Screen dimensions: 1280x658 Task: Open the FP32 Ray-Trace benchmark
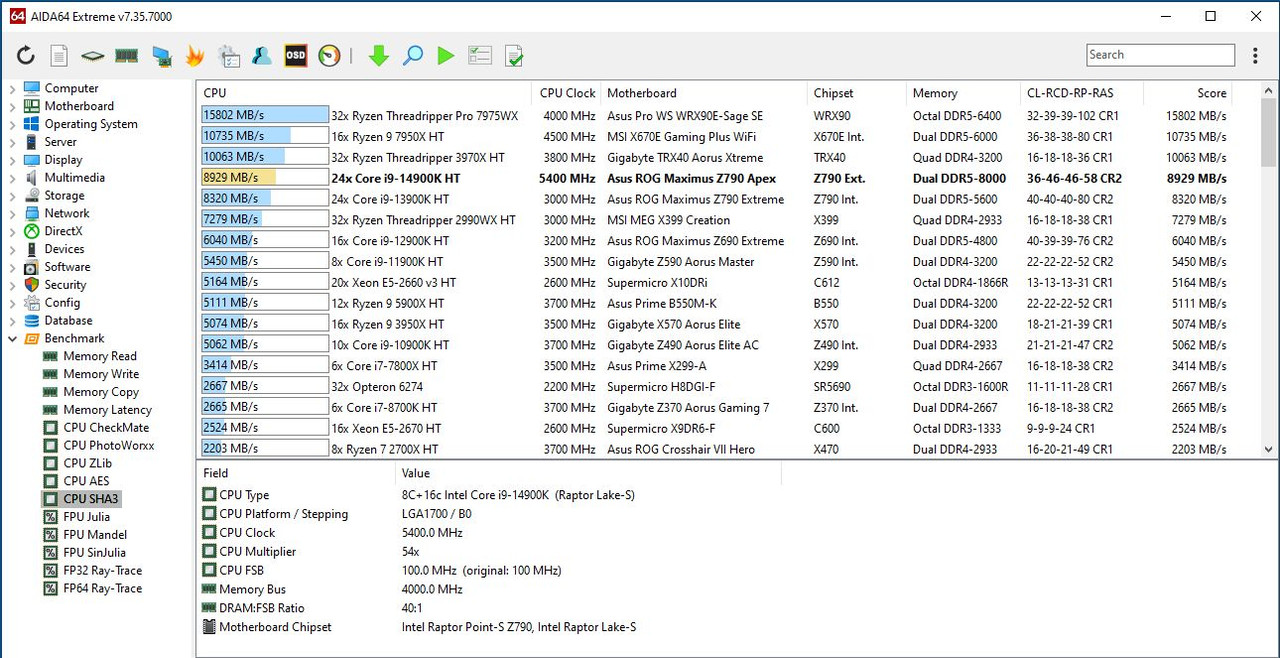pyautogui.click(x=103, y=570)
